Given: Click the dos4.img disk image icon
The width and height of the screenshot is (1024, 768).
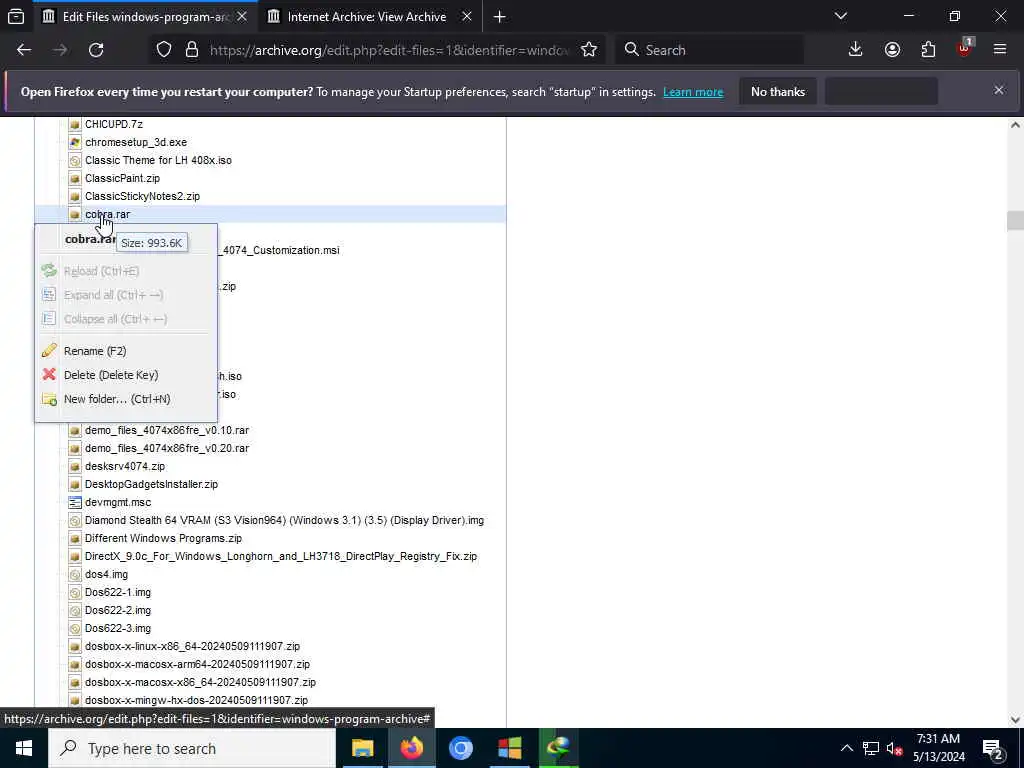Looking at the screenshot, I should tap(74, 575).
